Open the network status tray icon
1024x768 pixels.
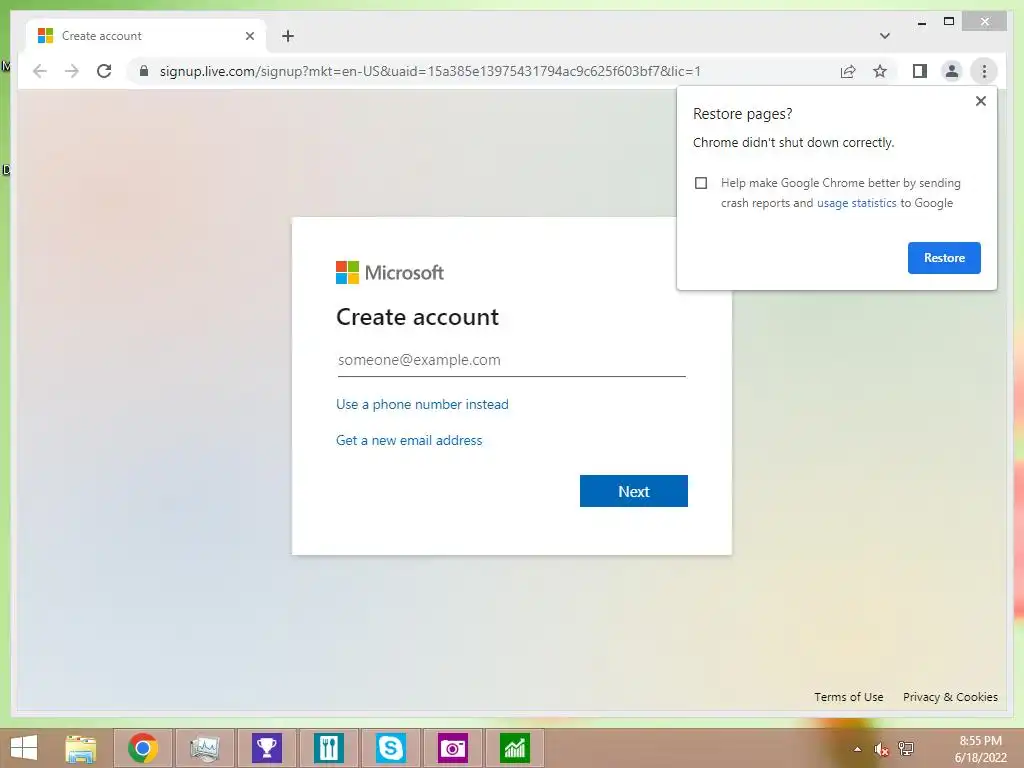pyautogui.click(x=906, y=749)
